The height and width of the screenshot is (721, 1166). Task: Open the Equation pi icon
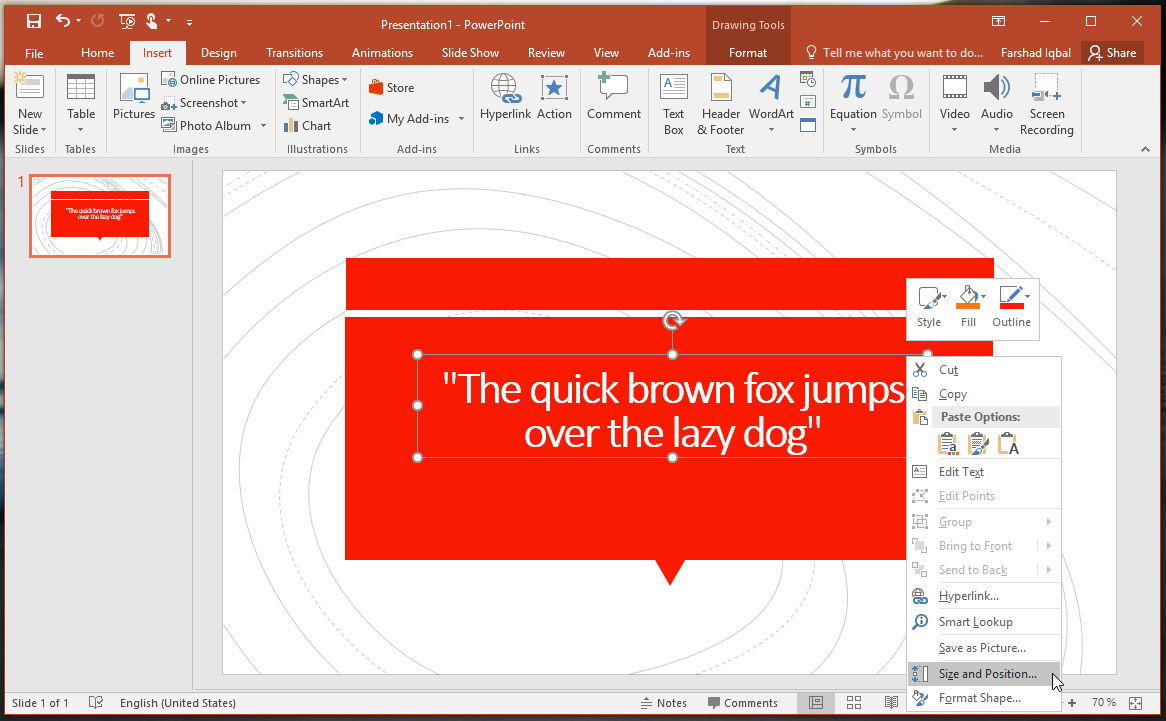tap(853, 89)
